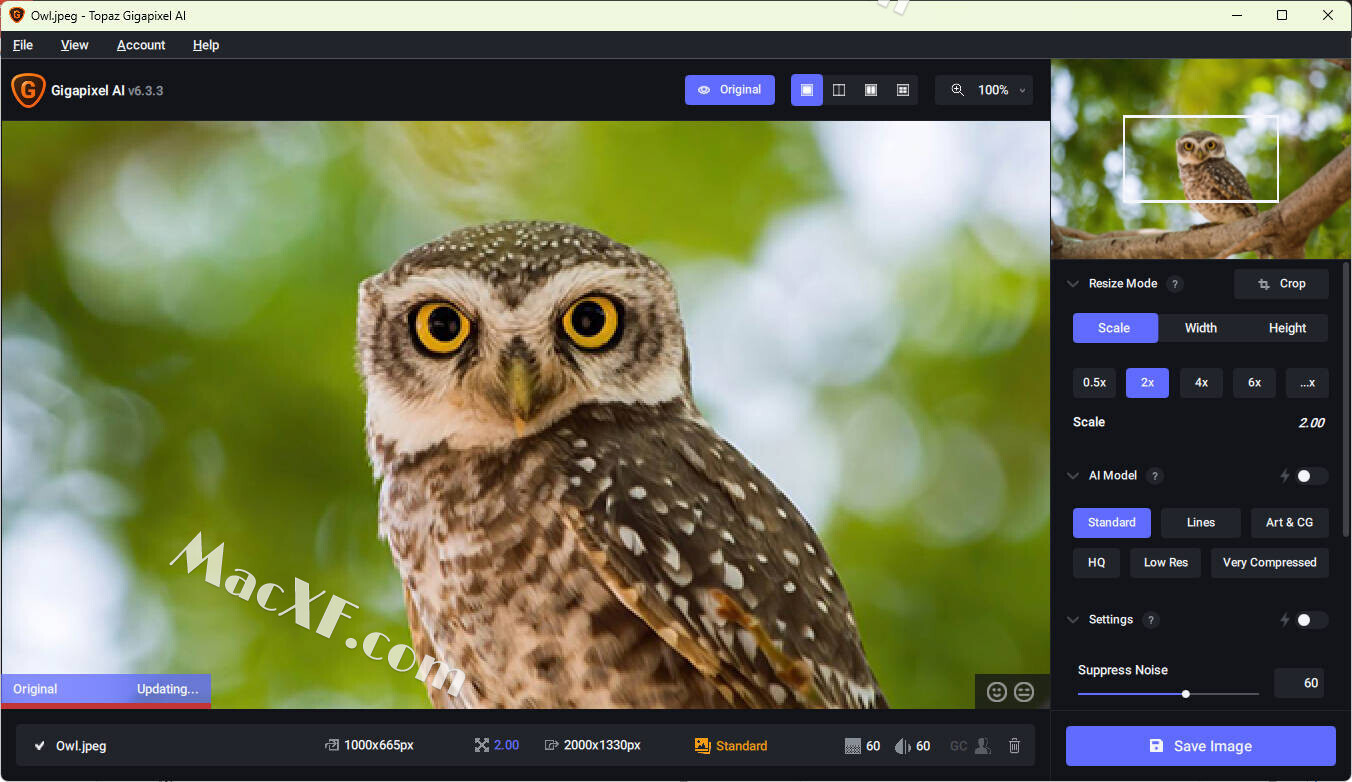1352x782 pixels.
Task: Choose the Standard AI model
Action: coord(1112,523)
